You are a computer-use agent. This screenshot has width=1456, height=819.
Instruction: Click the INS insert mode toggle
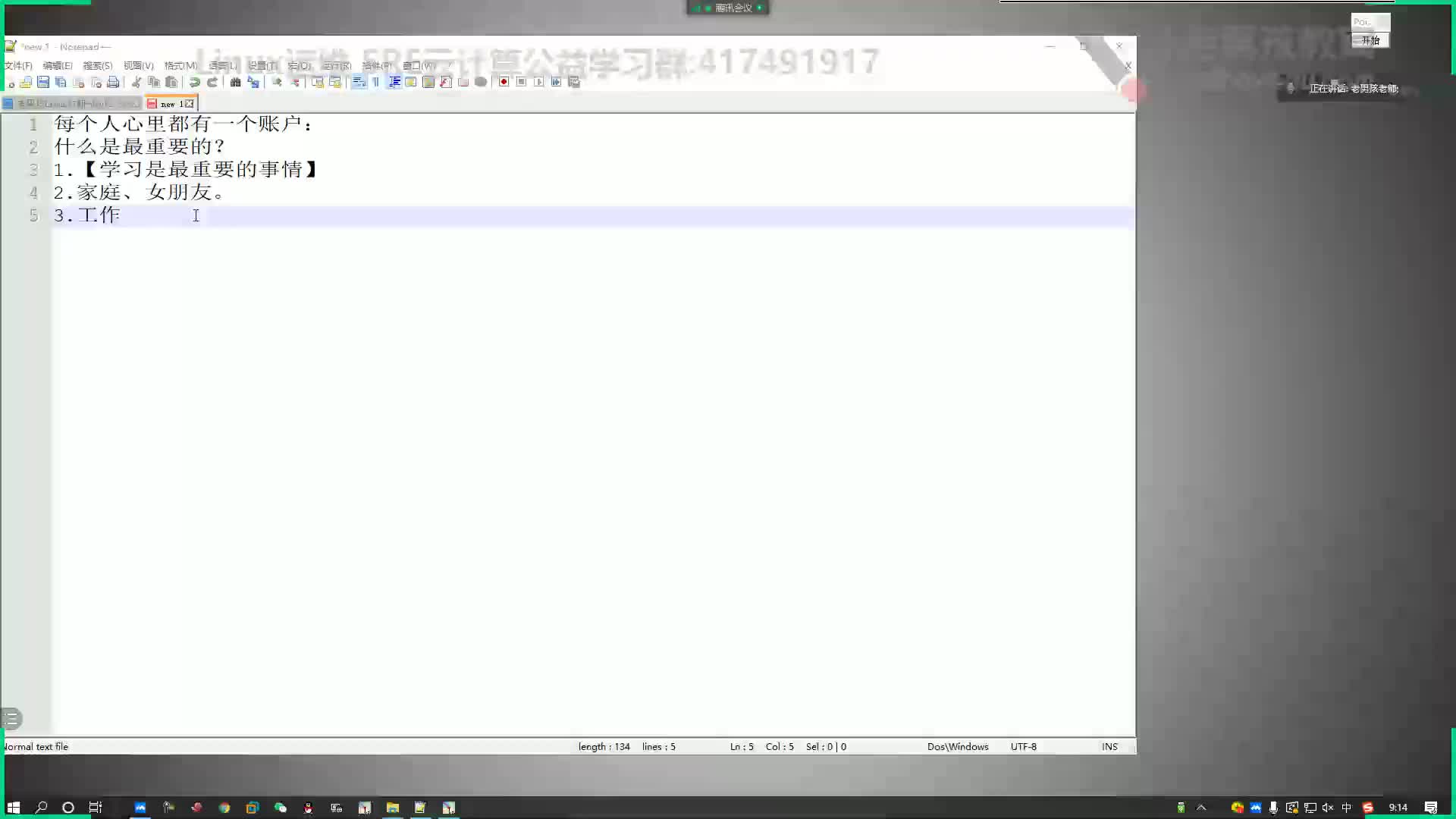[x=1109, y=746]
